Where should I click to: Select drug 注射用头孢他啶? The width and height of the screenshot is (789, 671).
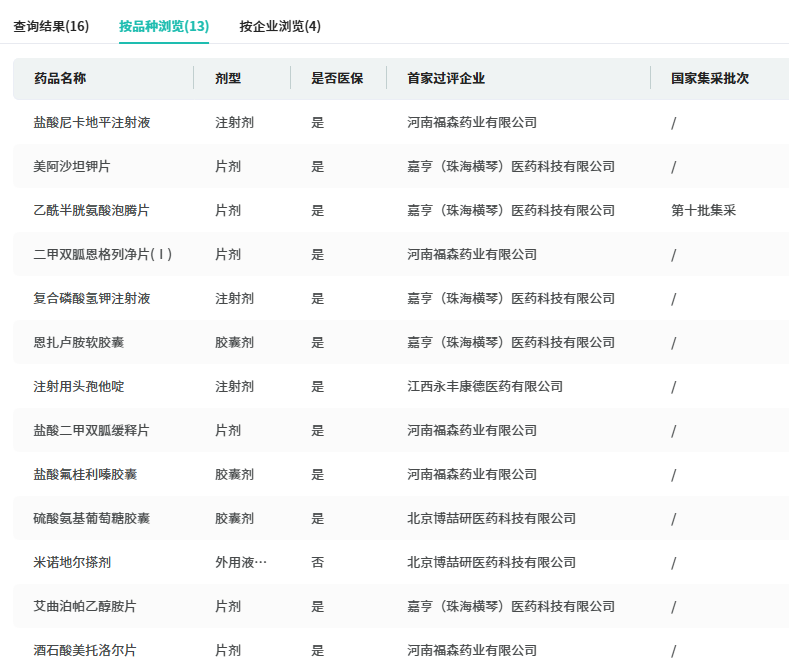coord(78,387)
